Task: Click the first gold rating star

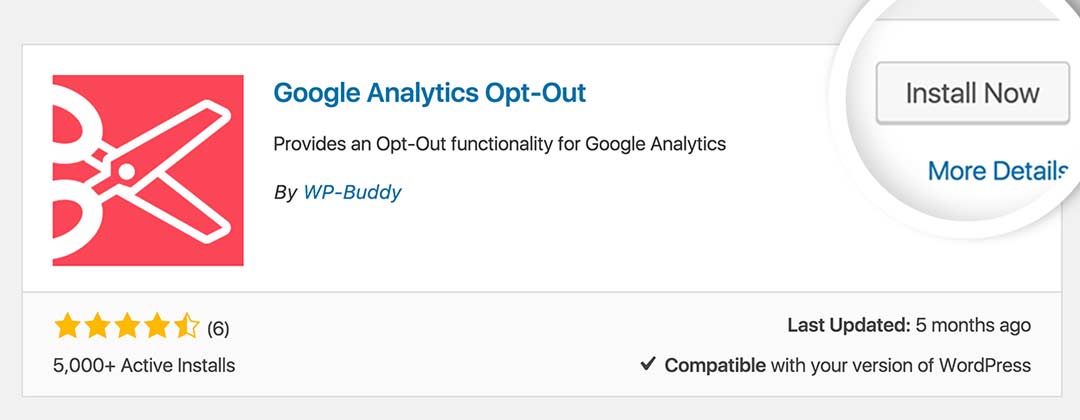Action: point(67,326)
